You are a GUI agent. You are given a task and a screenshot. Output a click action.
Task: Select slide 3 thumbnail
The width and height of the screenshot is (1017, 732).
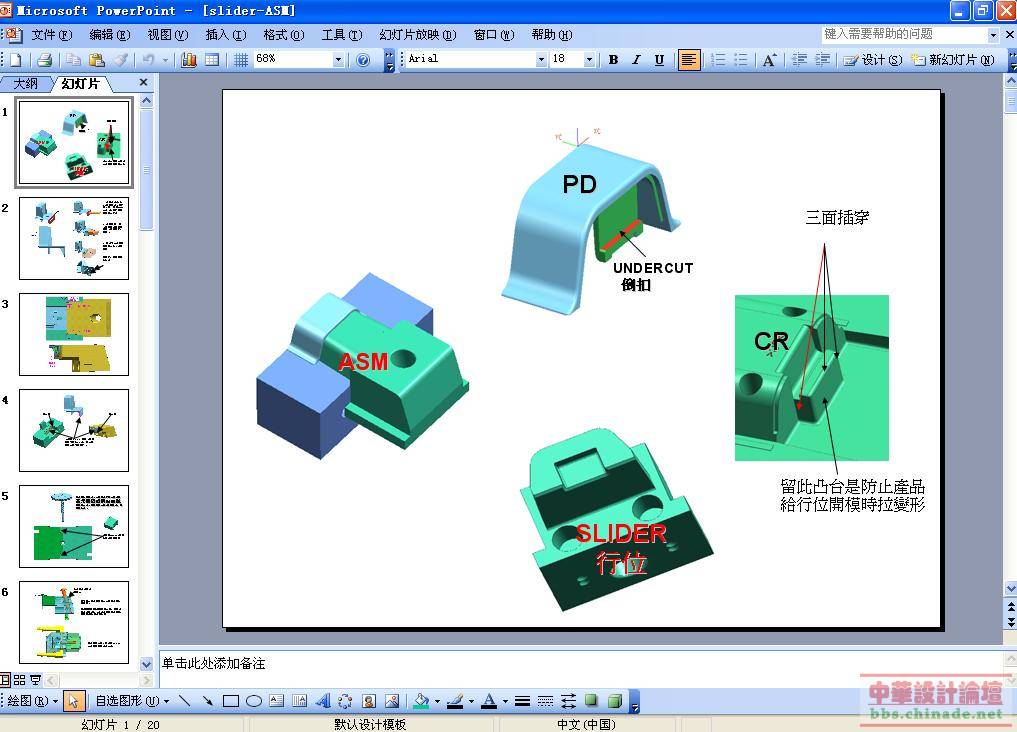pyautogui.click(x=74, y=334)
